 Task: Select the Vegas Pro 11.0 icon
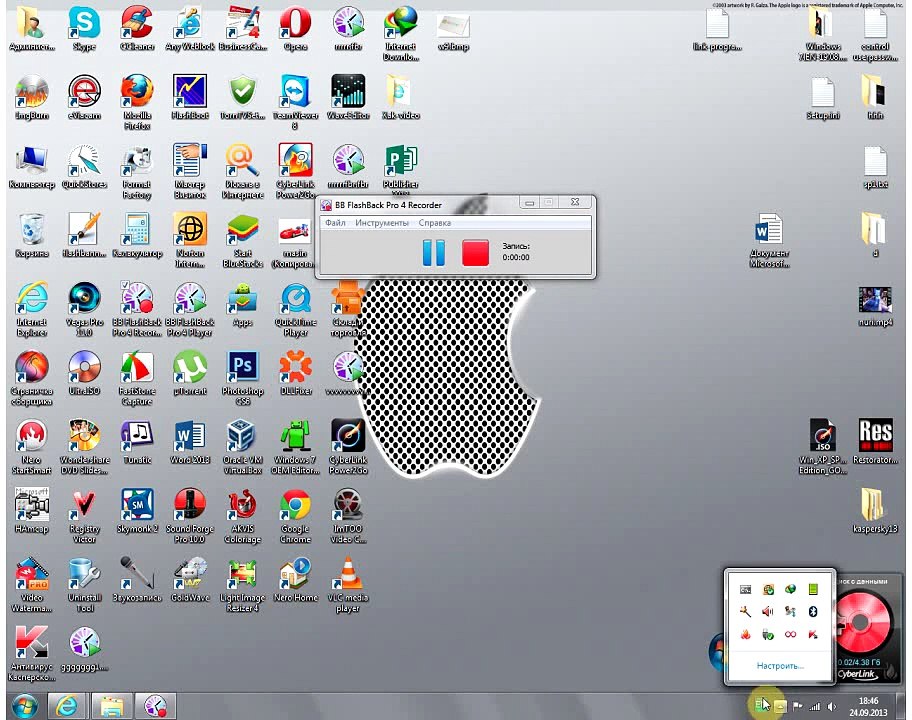[x=84, y=309]
